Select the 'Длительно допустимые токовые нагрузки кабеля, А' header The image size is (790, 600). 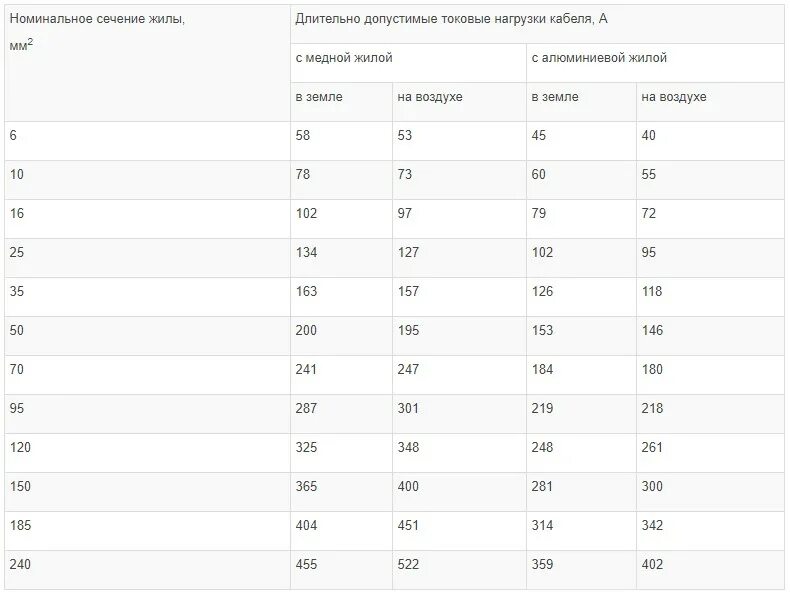(537, 24)
